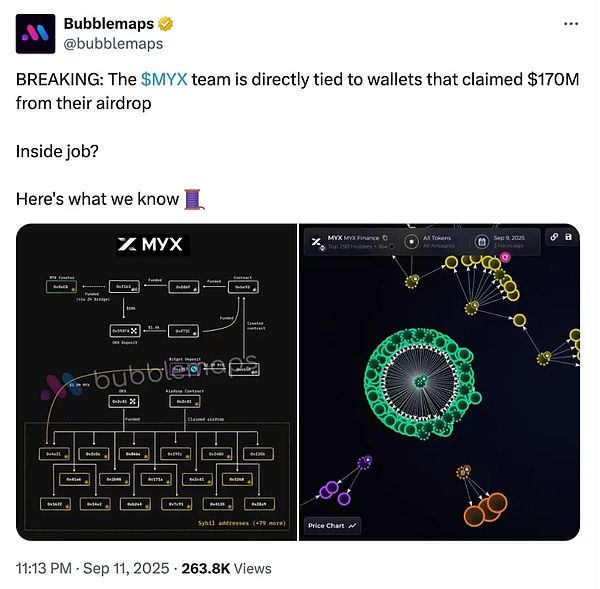This screenshot has height=589, width=600.
Task: Open the $MYX cashtag link
Action: (164, 80)
